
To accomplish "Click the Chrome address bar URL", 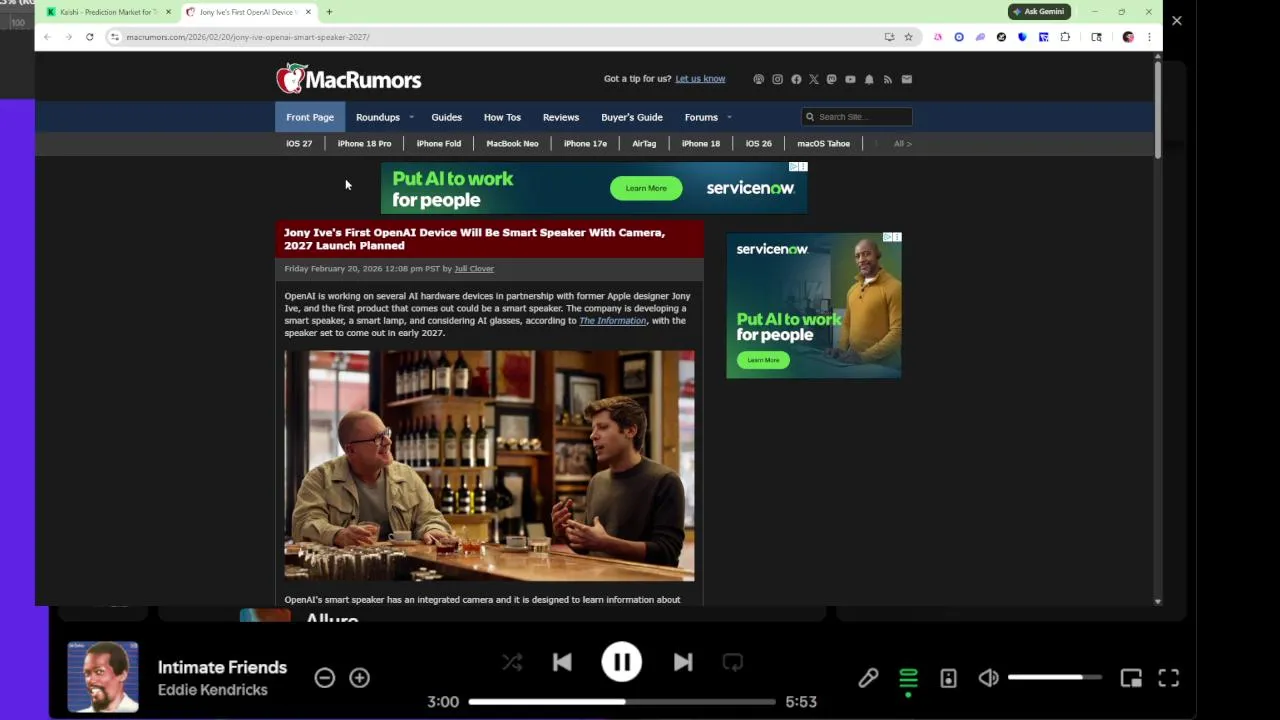I will tap(248, 37).
